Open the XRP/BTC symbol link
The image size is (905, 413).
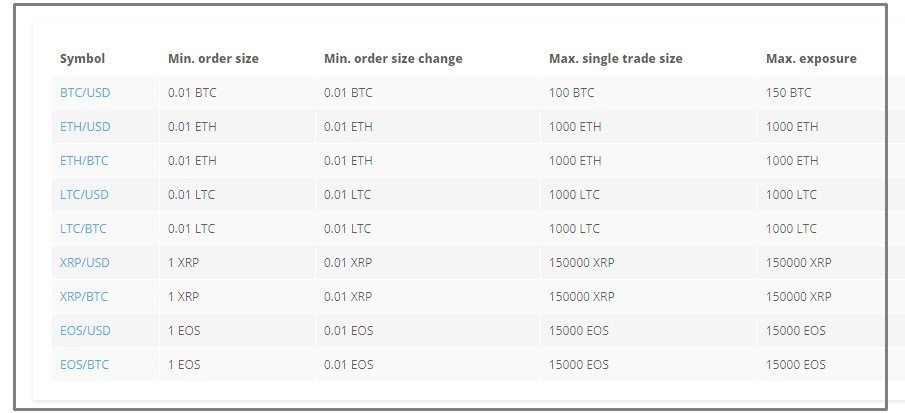tap(84, 296)
